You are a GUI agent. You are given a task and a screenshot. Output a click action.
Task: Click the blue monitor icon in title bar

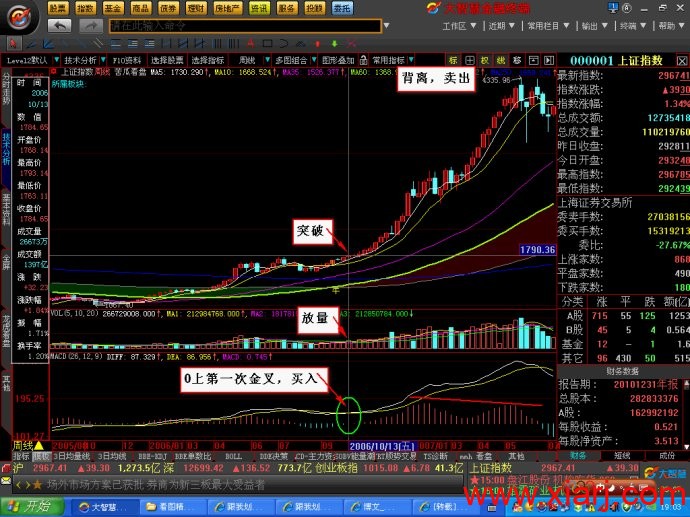click(613, 7)
